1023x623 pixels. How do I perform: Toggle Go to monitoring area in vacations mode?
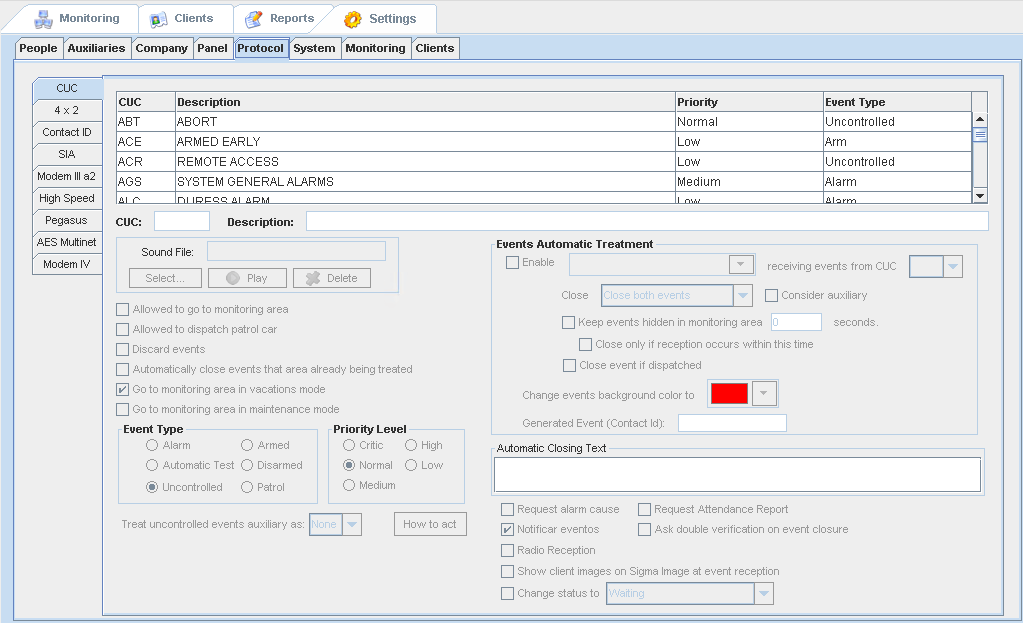click(x=122, y=389)
